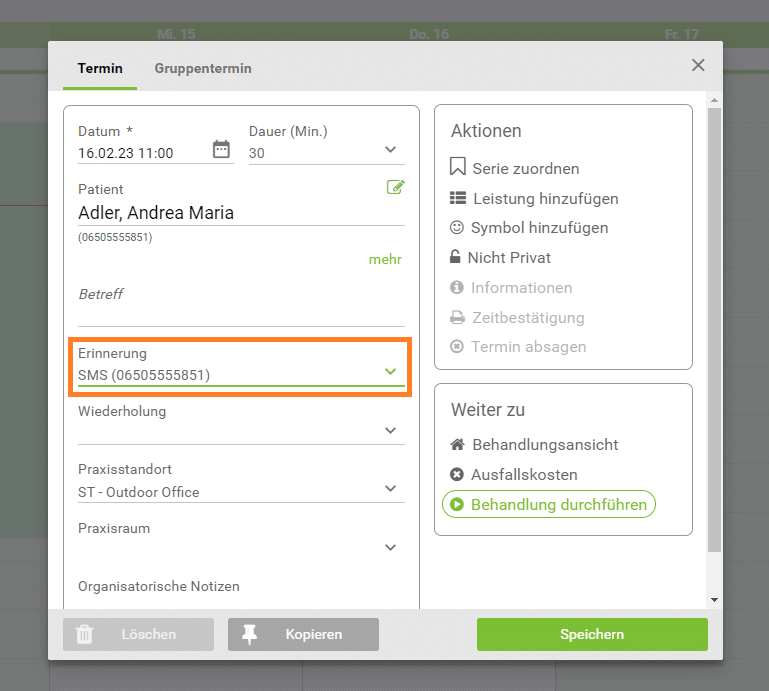Expand the Dauer (Min.) dropdown
Image resolution: width=769 pixels, height=691 pixels.
(x=390, y=150)
